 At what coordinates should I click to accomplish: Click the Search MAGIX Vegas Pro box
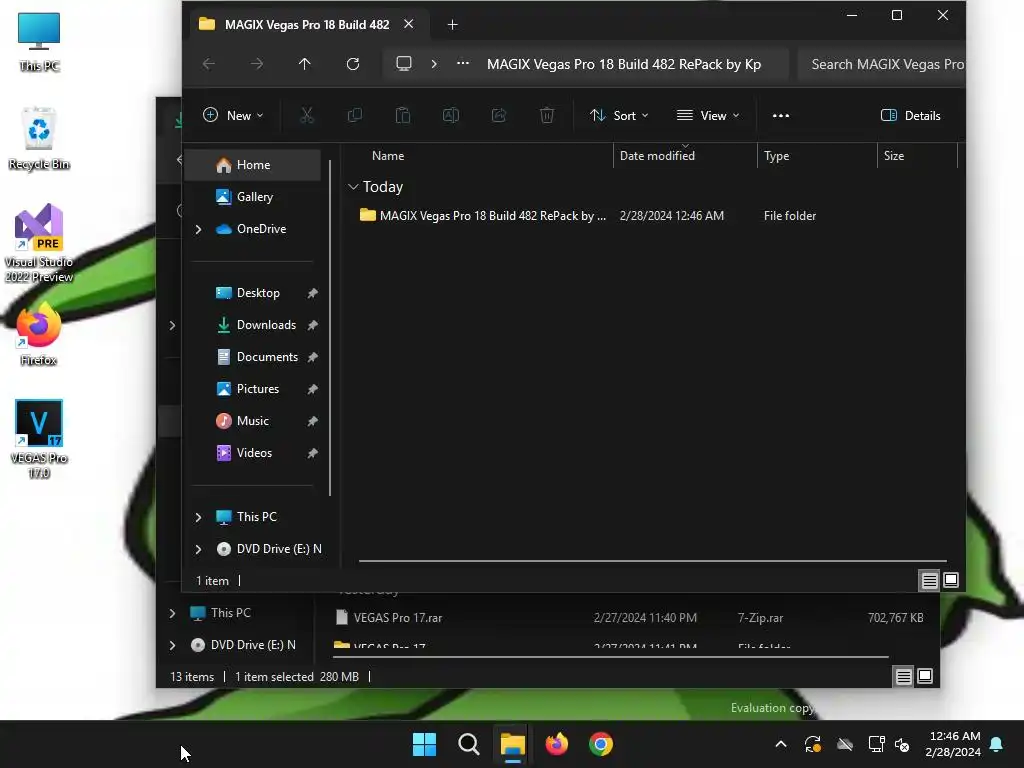tap(882, 64)
